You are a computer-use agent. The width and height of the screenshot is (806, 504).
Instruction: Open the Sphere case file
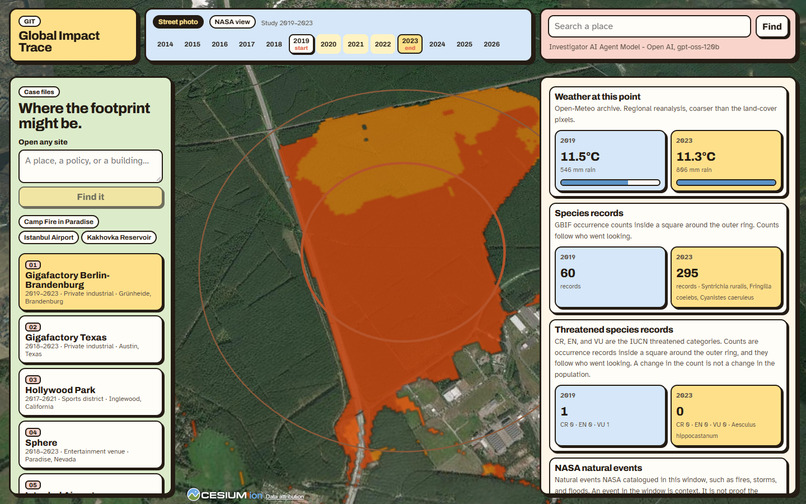click(x=91, y=445)
